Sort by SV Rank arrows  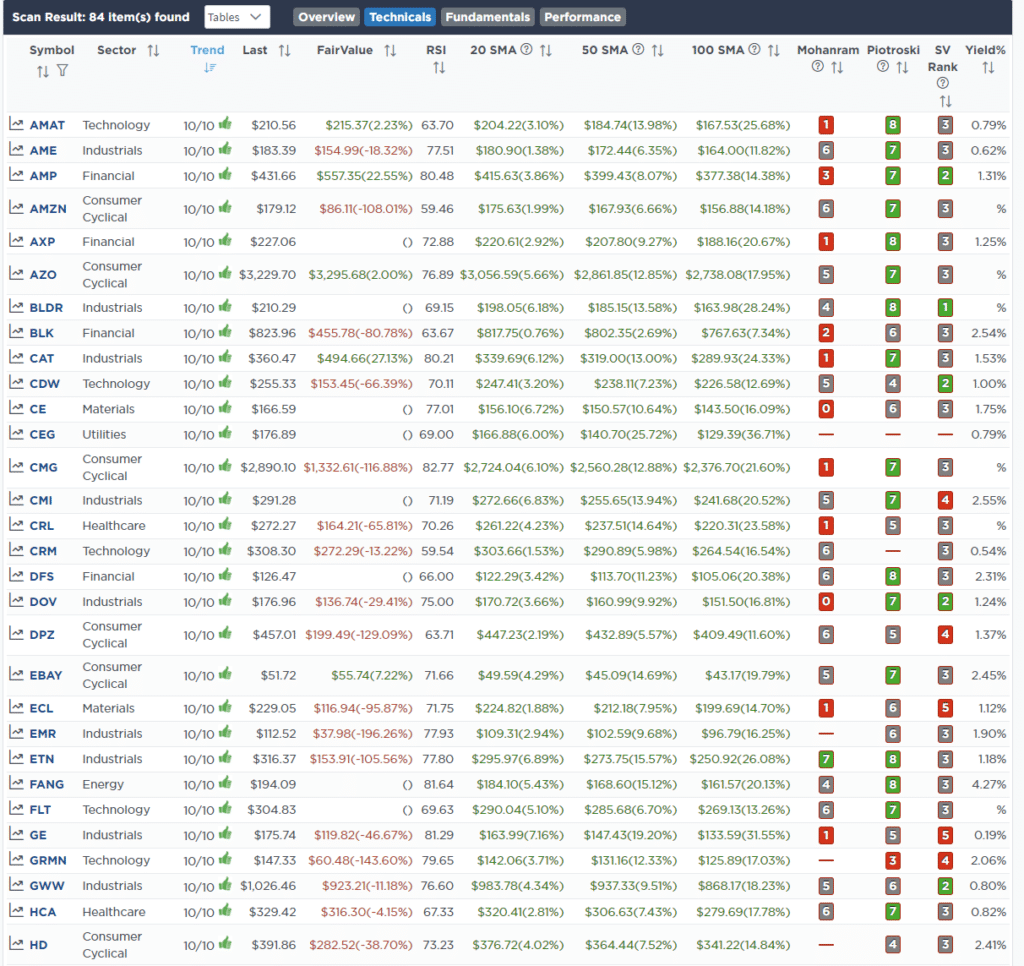click(945, 101)
